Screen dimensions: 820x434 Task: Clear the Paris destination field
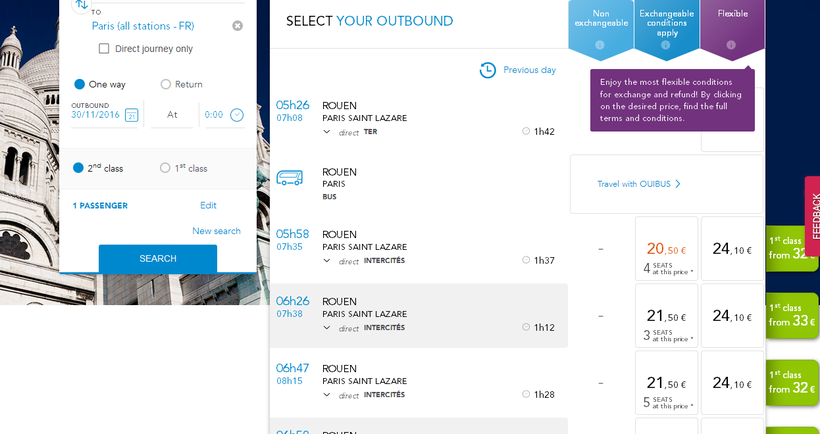pyautogui.click(x=237, y=26)
